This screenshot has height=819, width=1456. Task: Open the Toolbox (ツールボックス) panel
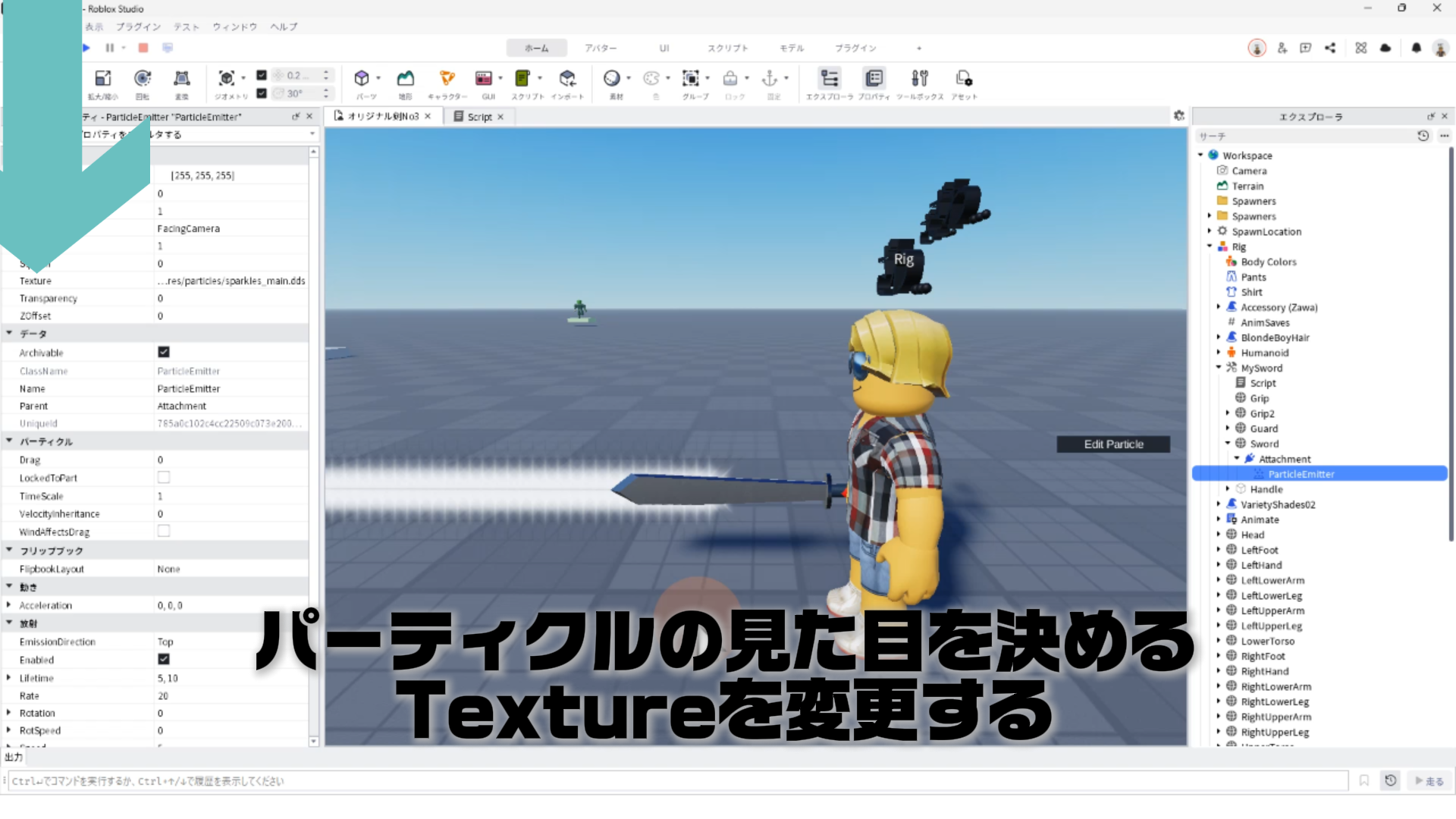pyautogui.click(x=919, y=80)
